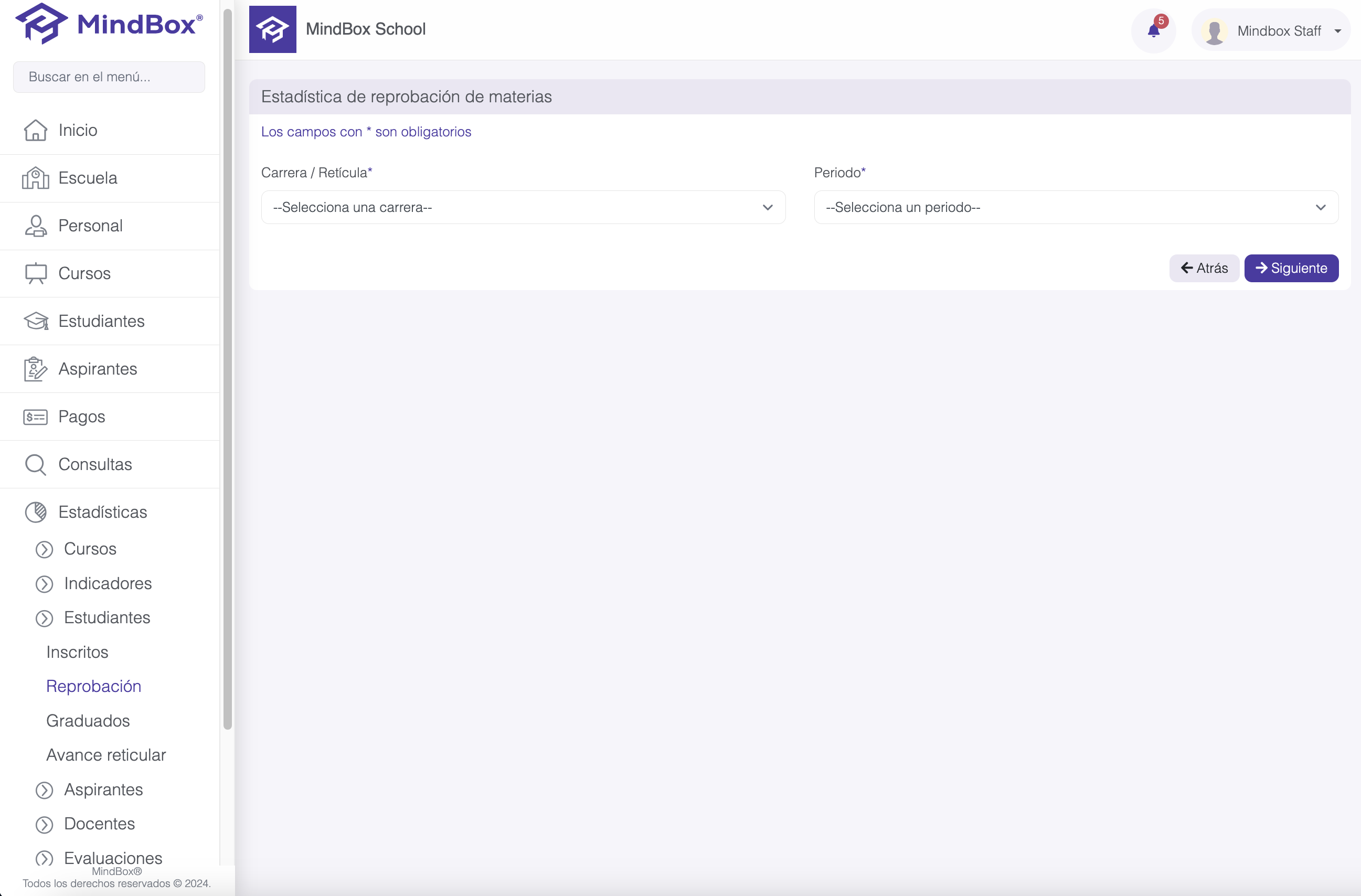Click the Inicio home icon
This screenshot has width=1361, height=896.
pos(36,131)
